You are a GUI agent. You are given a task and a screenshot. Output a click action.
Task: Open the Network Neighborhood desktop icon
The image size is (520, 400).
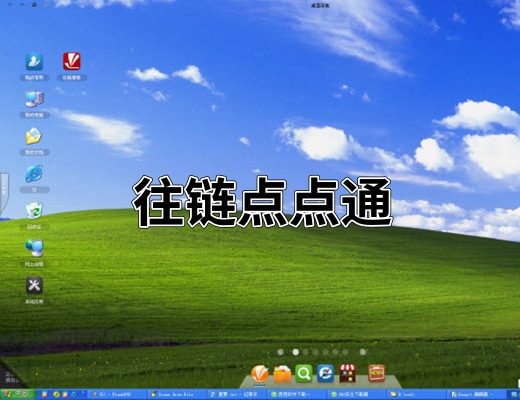tap(34, 248)
